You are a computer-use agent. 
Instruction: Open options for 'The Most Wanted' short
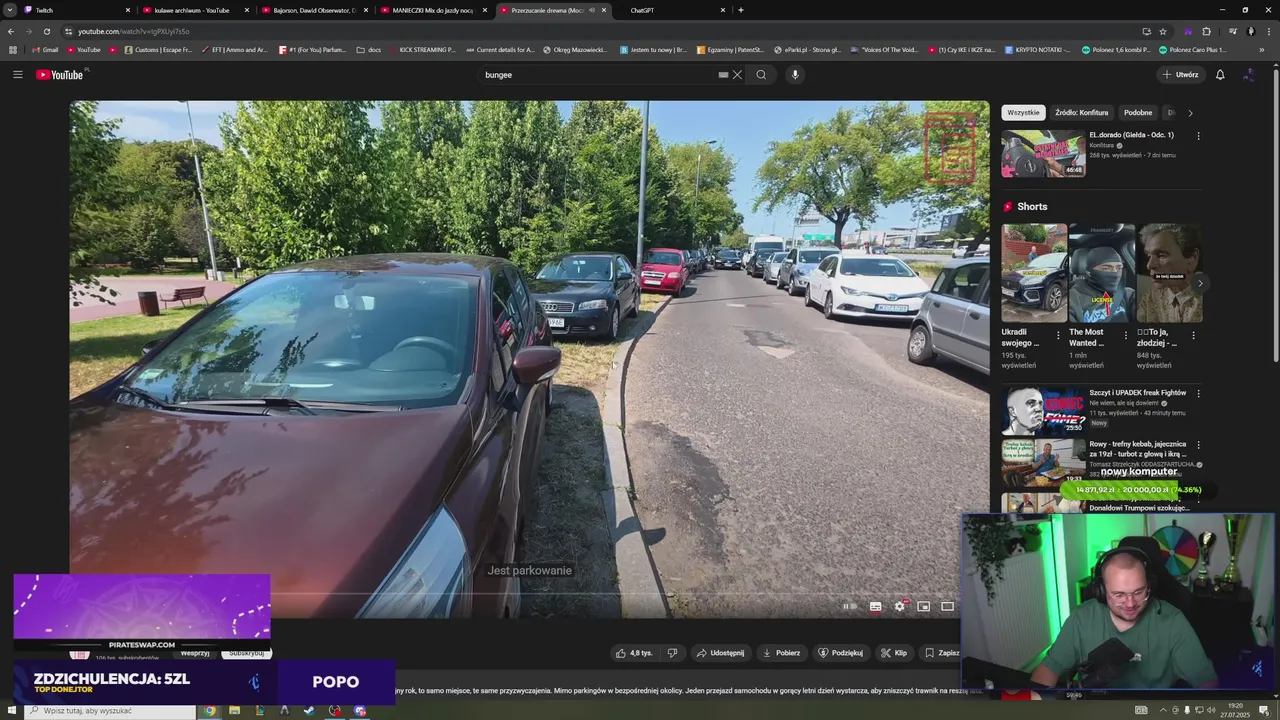(1126, 334)
